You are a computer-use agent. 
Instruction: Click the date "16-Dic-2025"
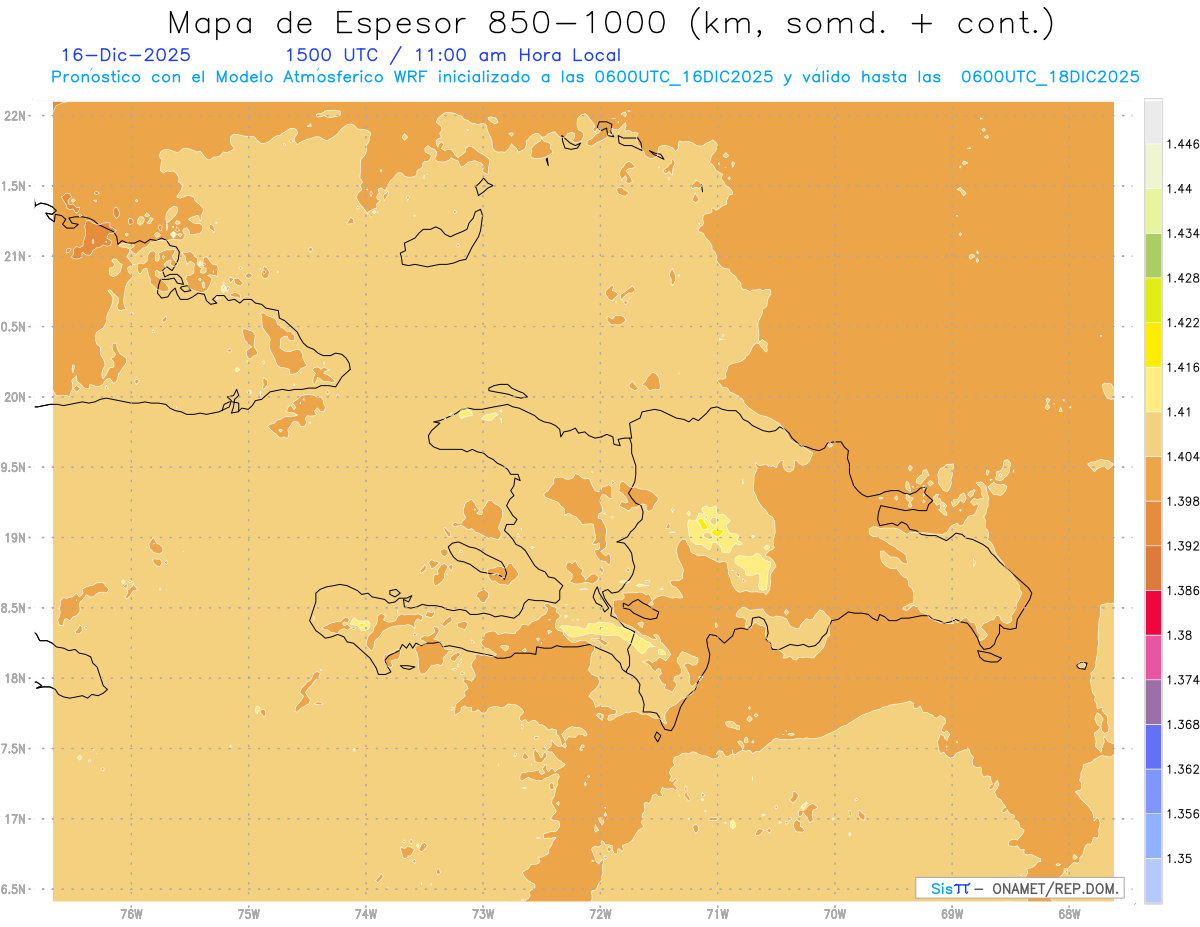point(126,56)
